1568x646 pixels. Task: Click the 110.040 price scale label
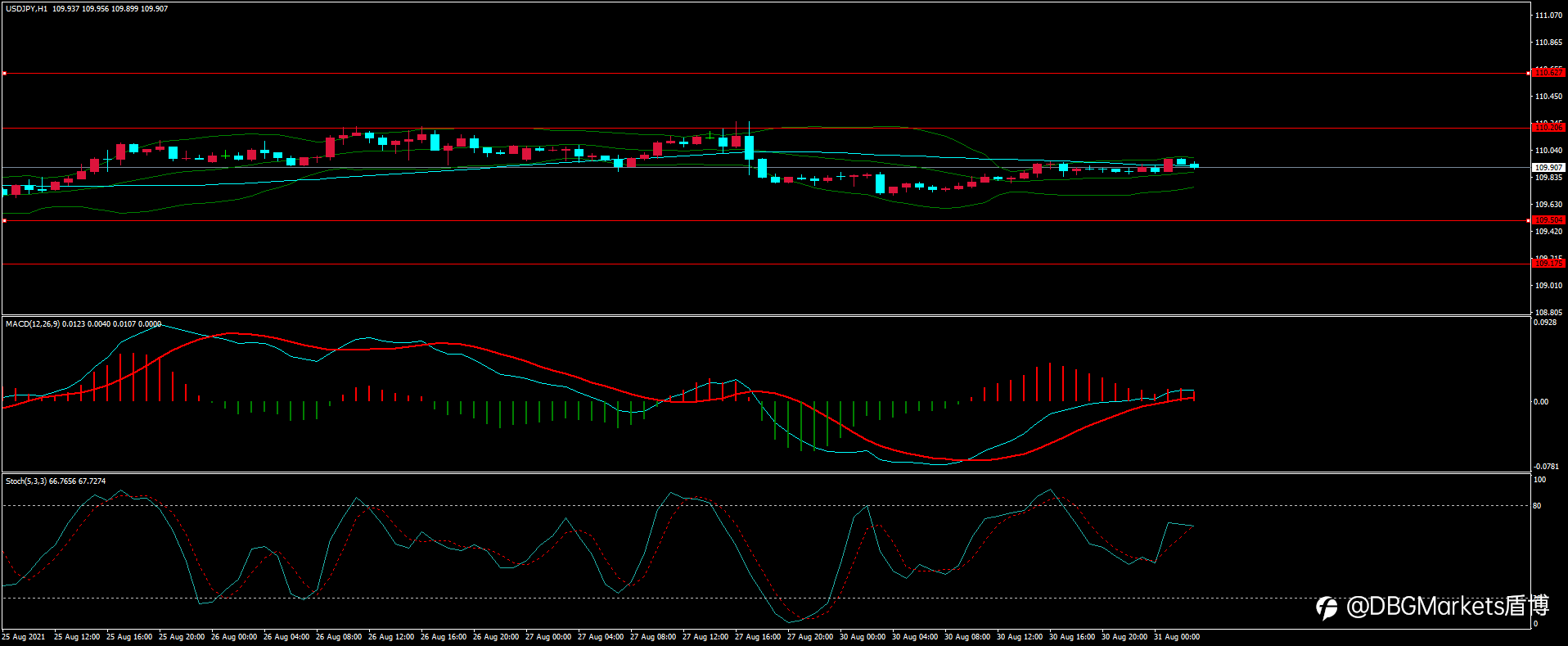1548,151
